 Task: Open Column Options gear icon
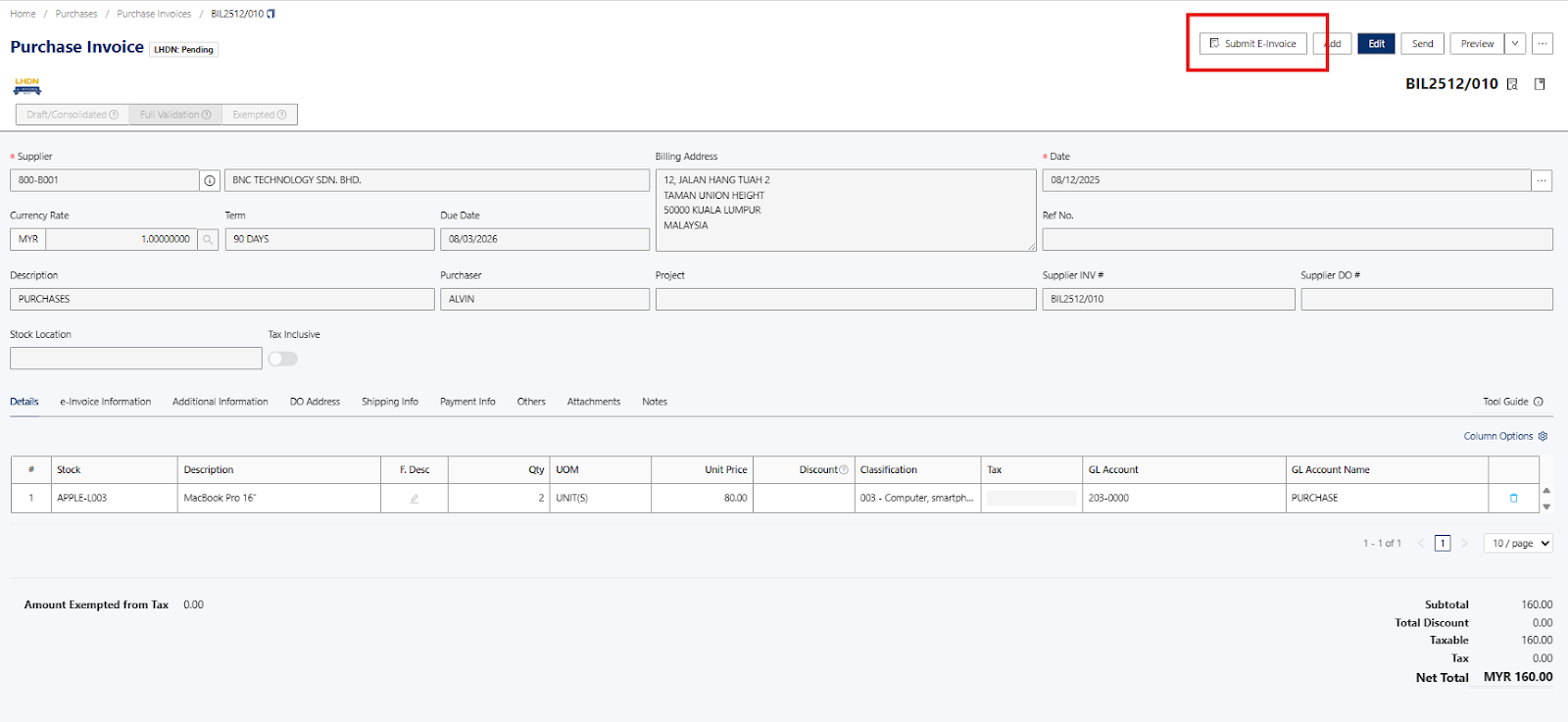point(1543,436)
